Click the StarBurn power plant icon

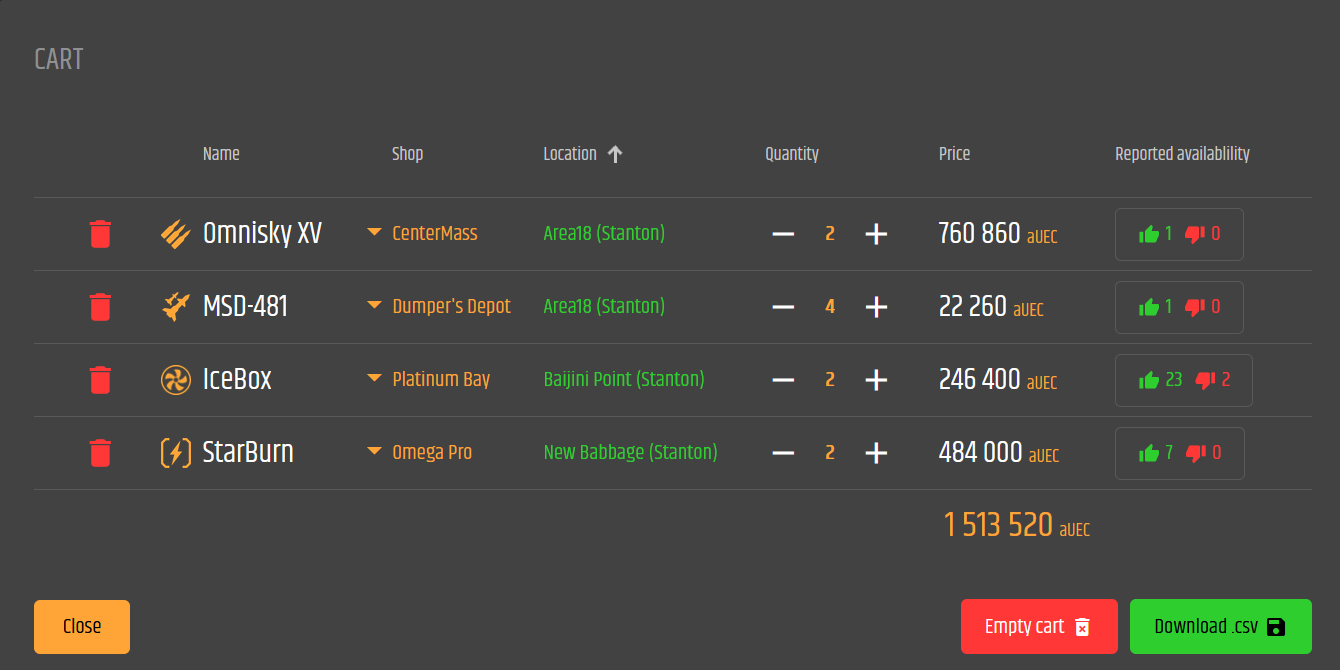(175, 453)
